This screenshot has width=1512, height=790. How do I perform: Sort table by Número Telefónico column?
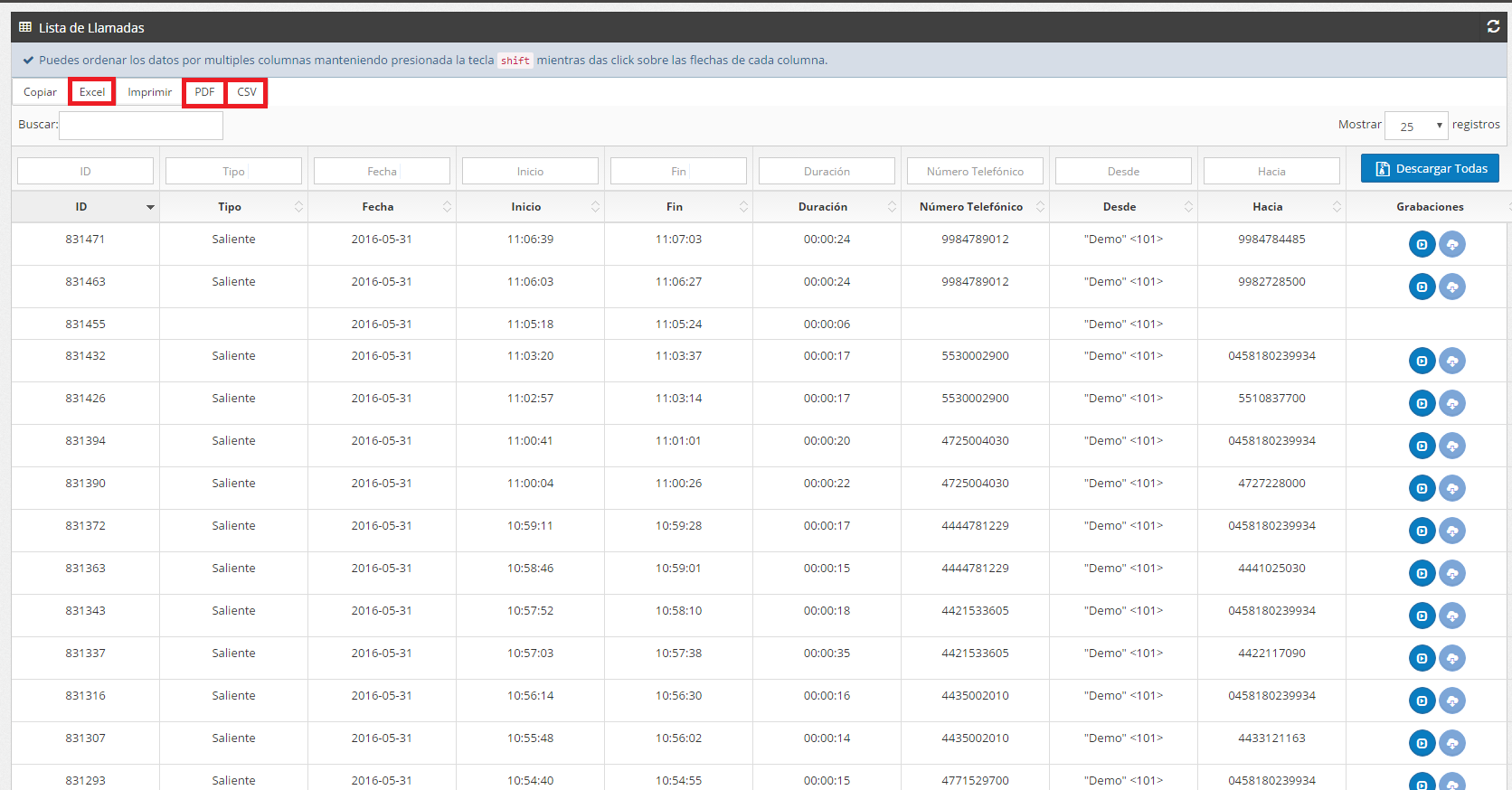(976, 207)
